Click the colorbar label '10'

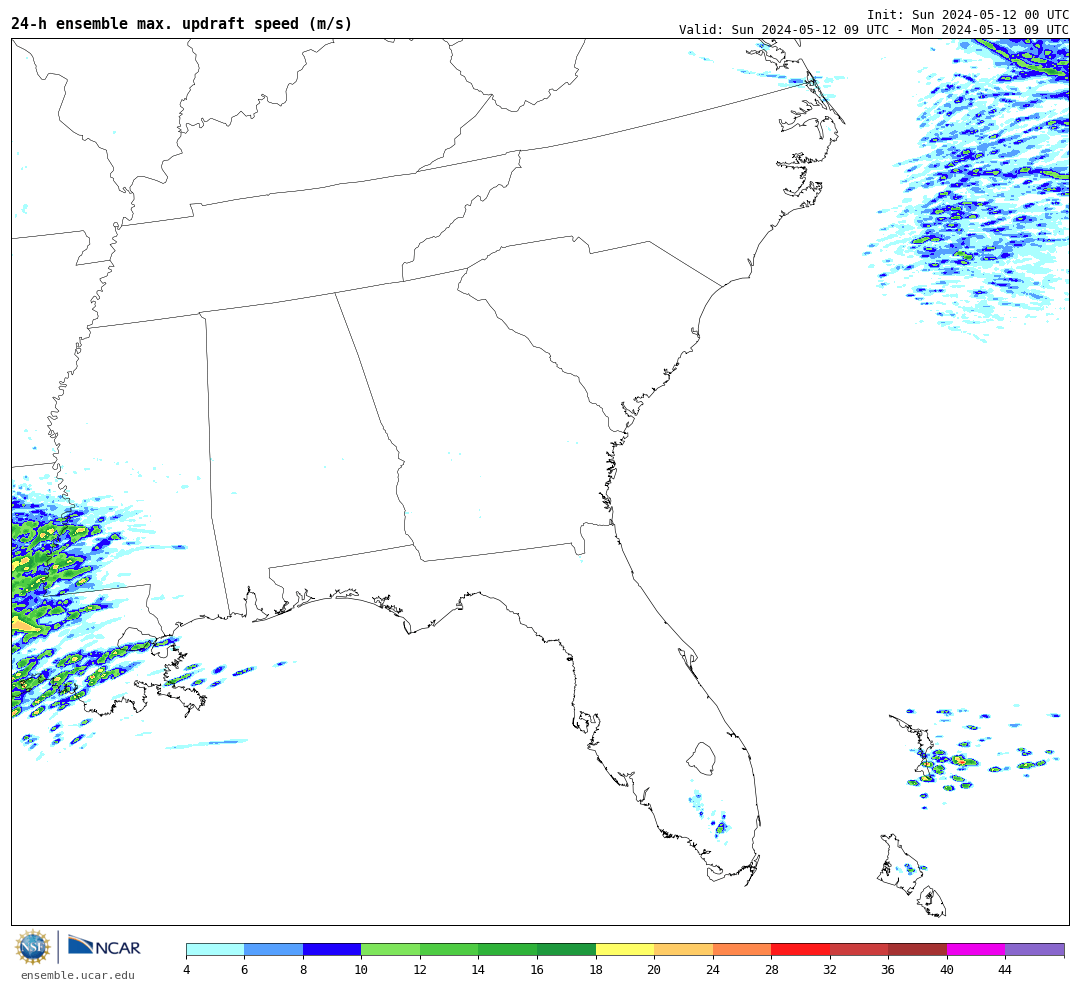362,969
